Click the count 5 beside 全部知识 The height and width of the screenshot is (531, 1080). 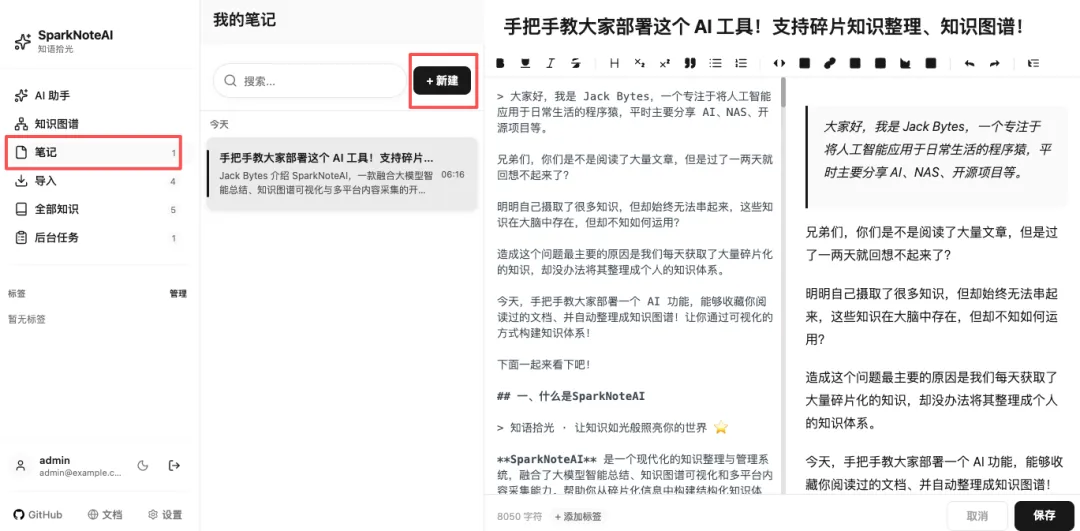click(x=173, y=210)
